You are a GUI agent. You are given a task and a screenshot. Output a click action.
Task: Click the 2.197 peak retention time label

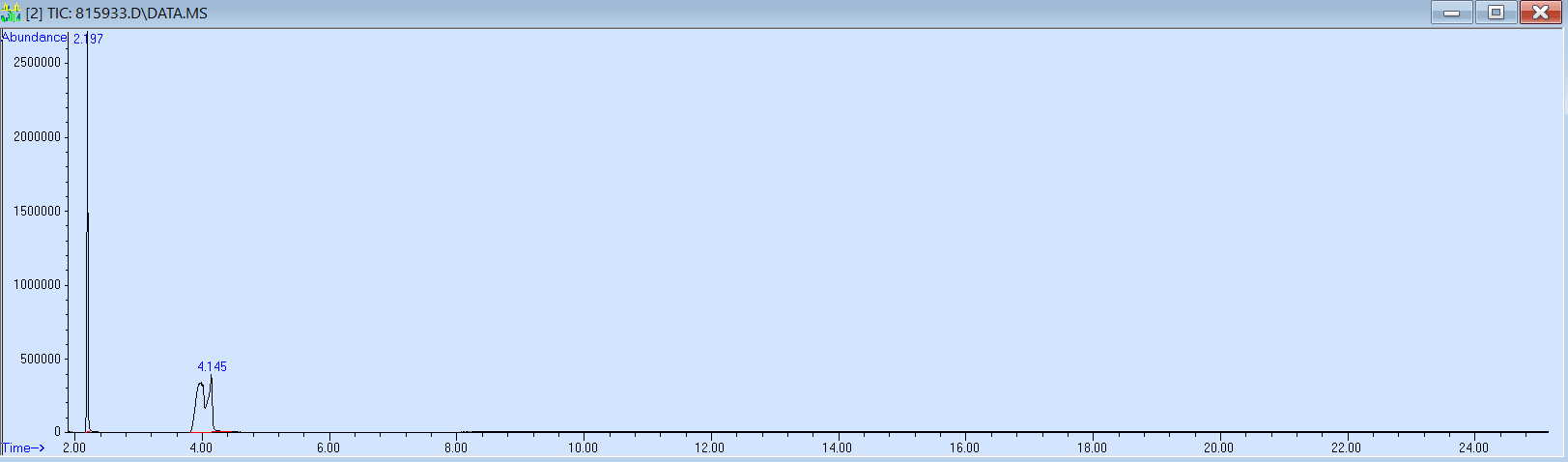pos(88,39)
